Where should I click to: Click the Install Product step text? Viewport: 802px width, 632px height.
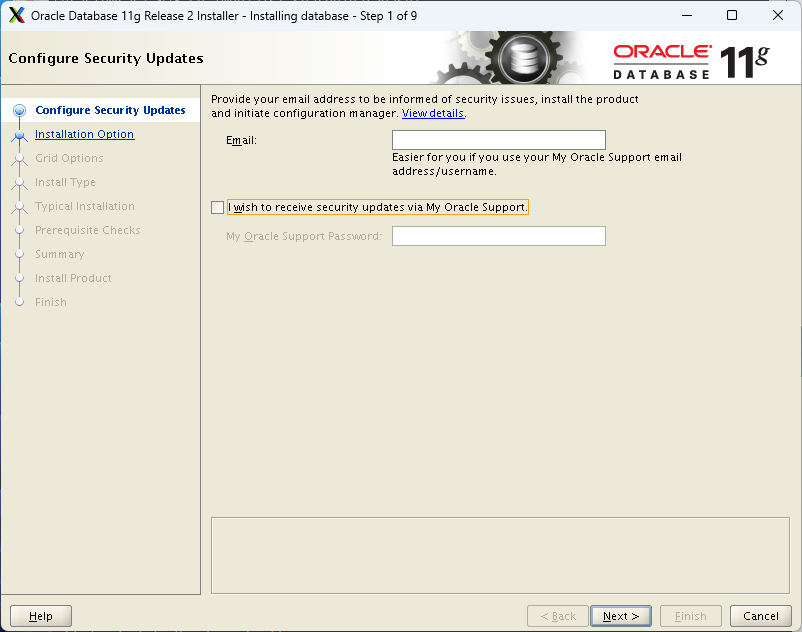coord(73,278)
